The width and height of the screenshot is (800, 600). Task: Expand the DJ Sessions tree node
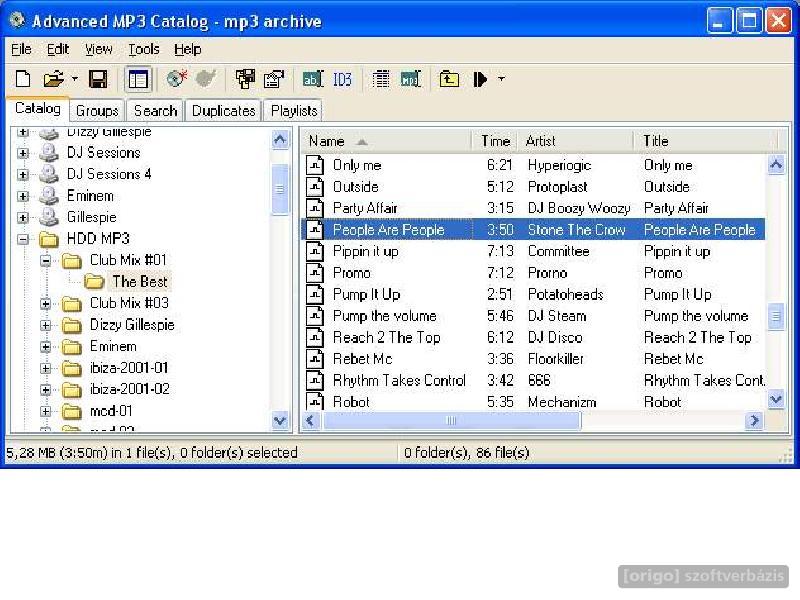[x=22, y=153]
